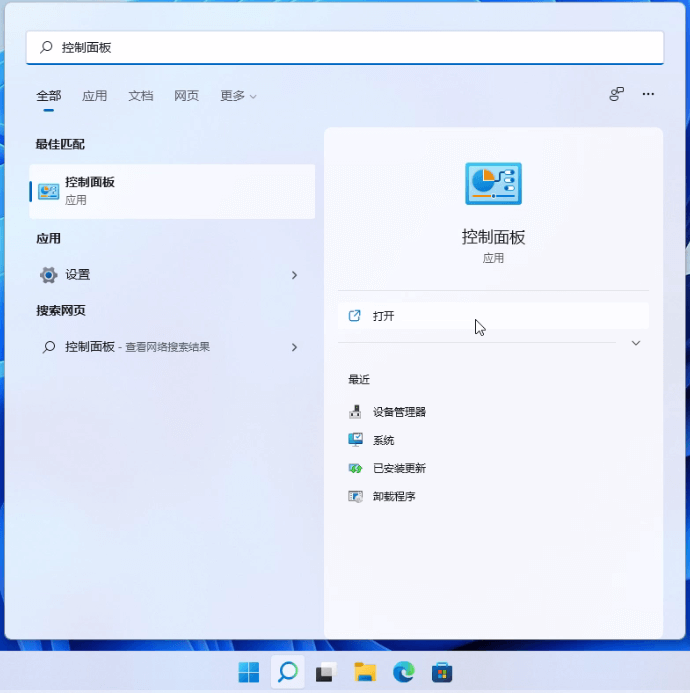The image size is (690, 693).
Task: Expand the web search result chevron
Action: 294,347
